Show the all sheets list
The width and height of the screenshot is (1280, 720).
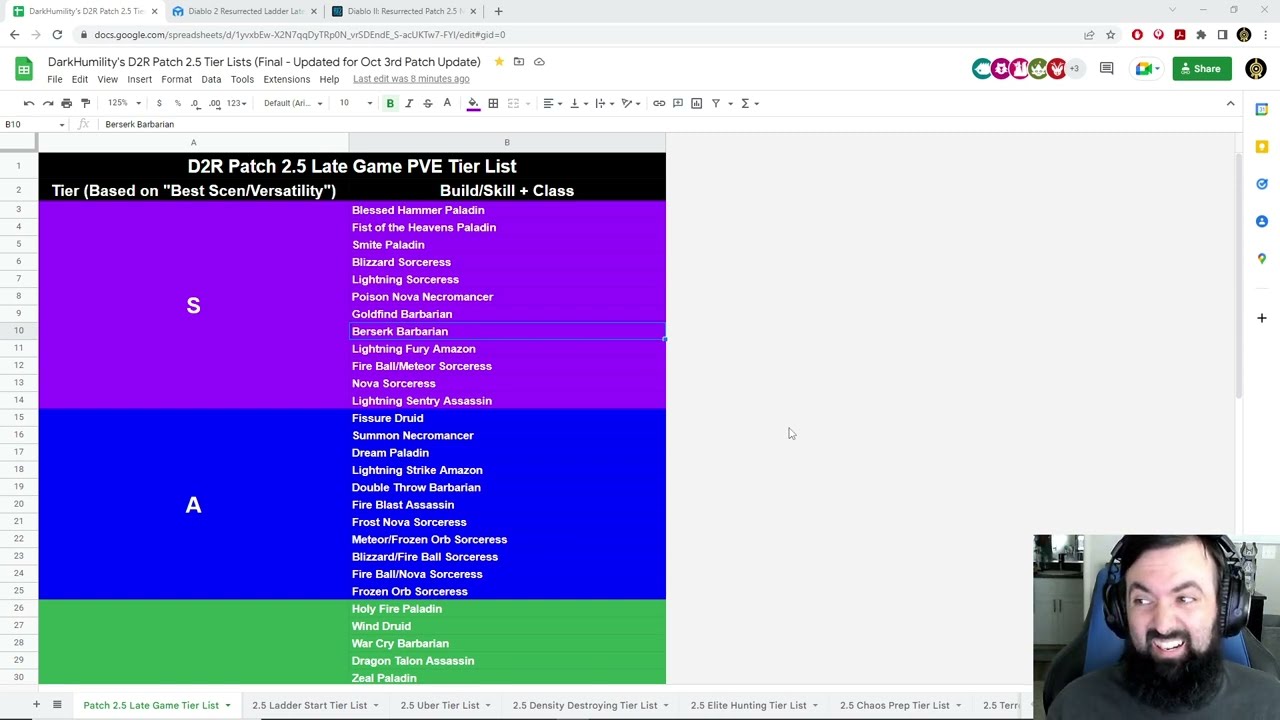[57, 705]
